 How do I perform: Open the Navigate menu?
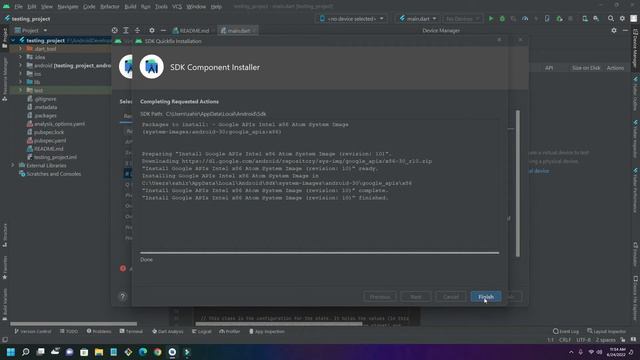[68, 7]
